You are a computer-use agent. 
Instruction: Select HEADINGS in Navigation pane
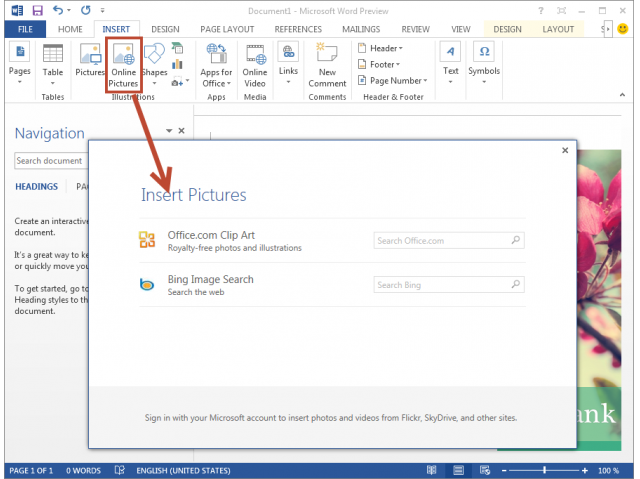click(36, 186)
